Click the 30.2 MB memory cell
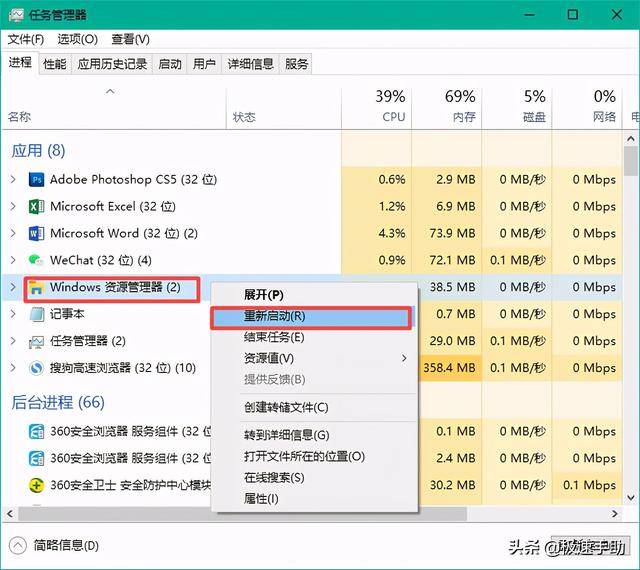This screenshot has height=570, width=640. click(x=449, y=485)
